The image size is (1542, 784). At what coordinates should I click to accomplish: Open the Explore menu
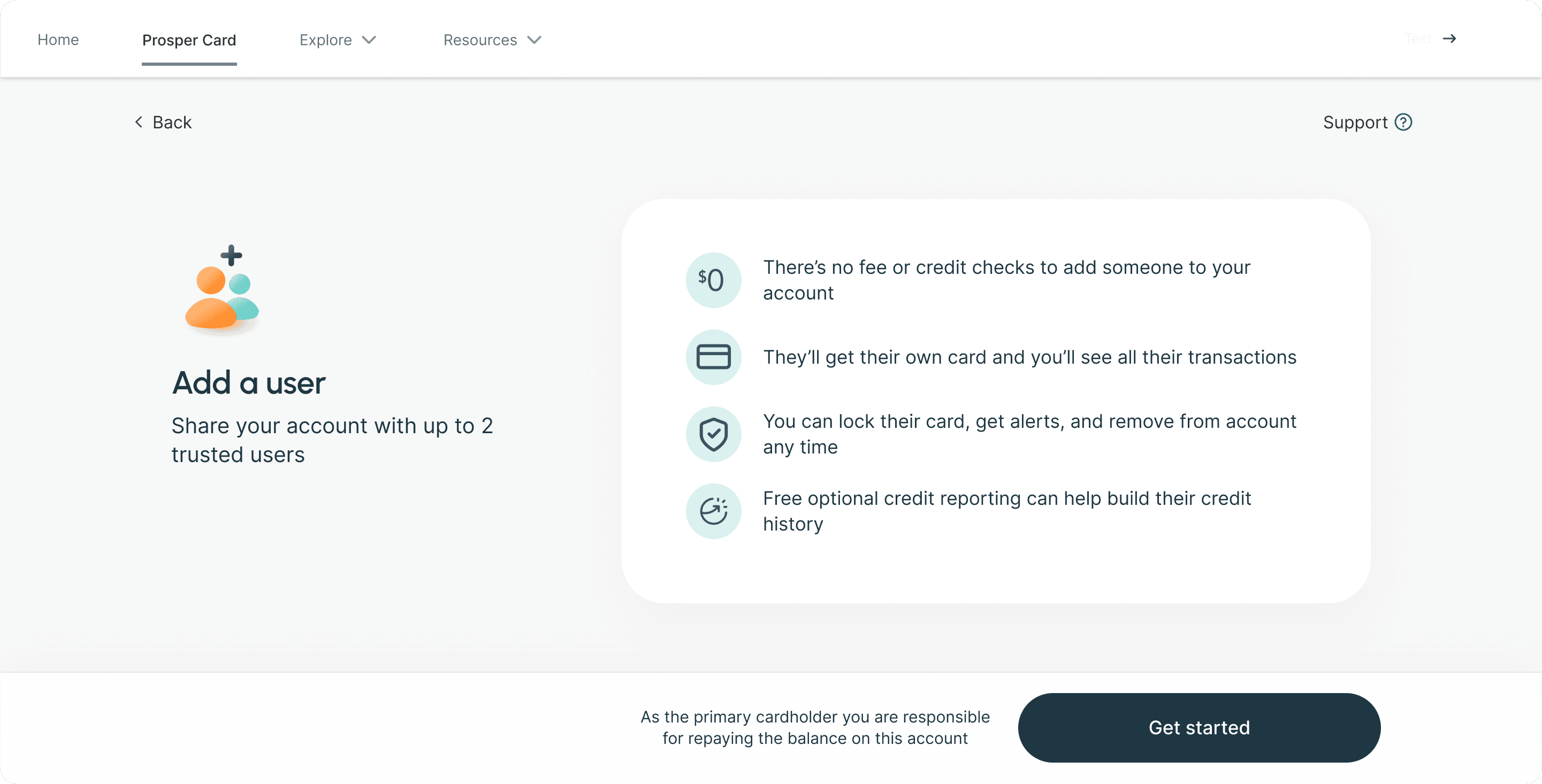[x=338, y=40]
